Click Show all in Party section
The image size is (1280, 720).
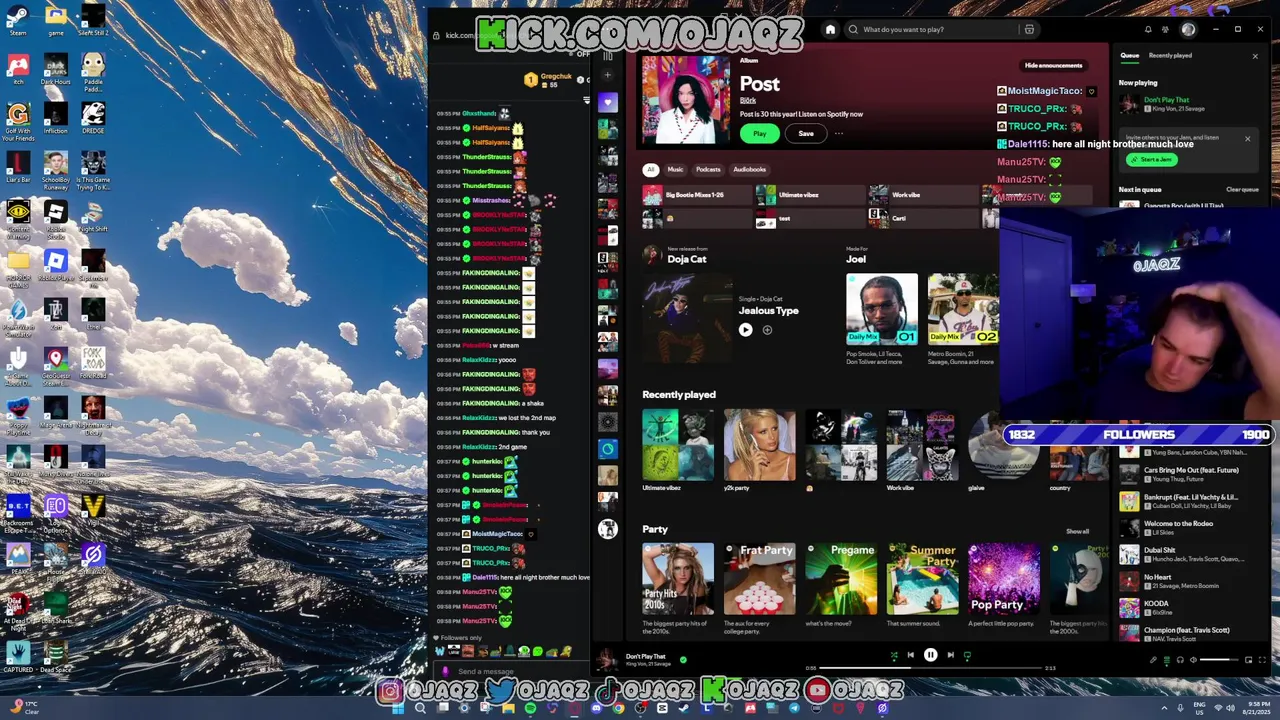(1077, 531)
